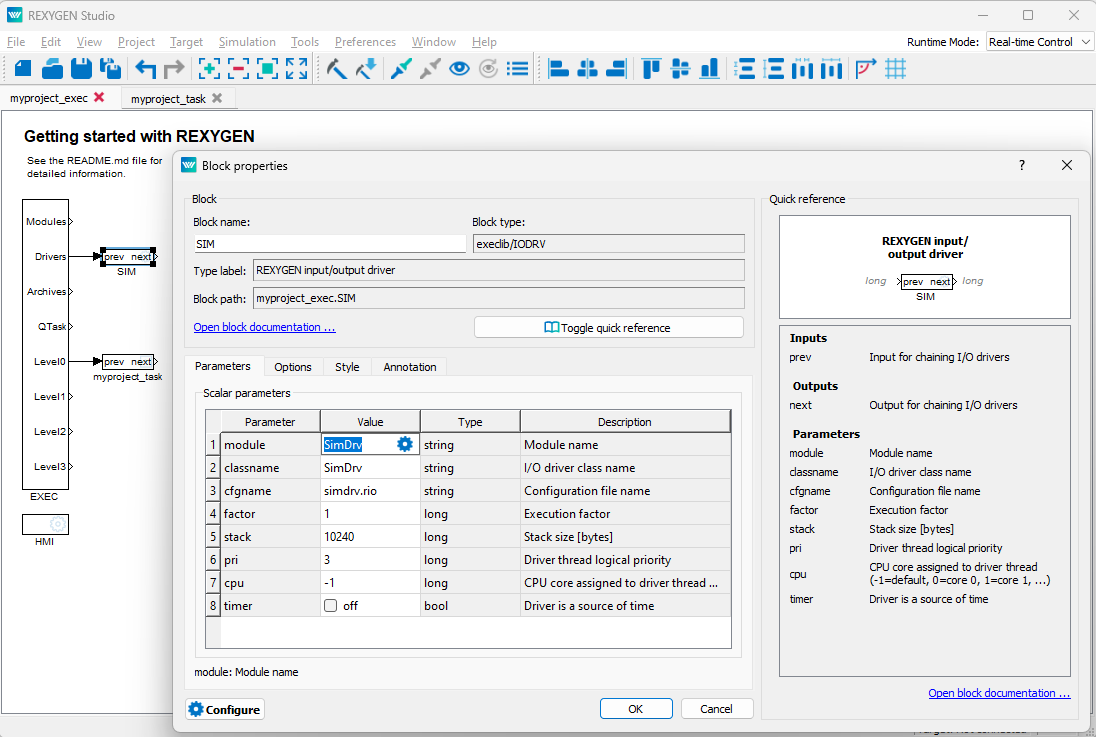Open block documentation link in Quick reference panel
The height and width of the screenshot is (737, 1096).
tap(999, 693)
